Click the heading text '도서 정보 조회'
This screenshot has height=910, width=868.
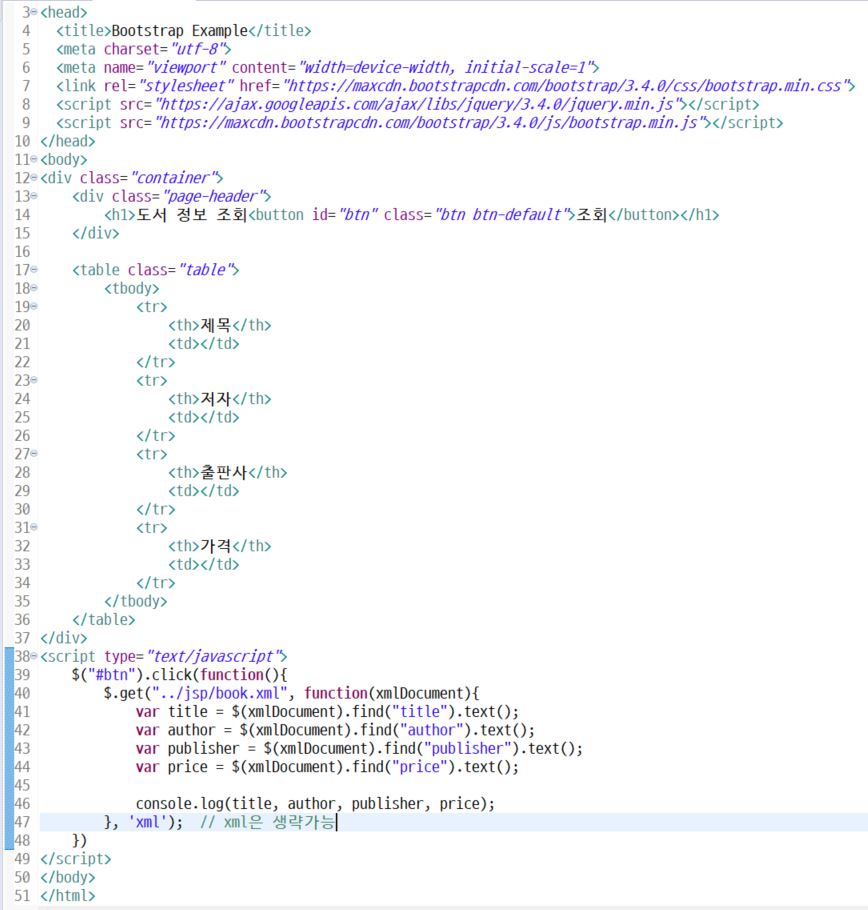coord(192,215)
